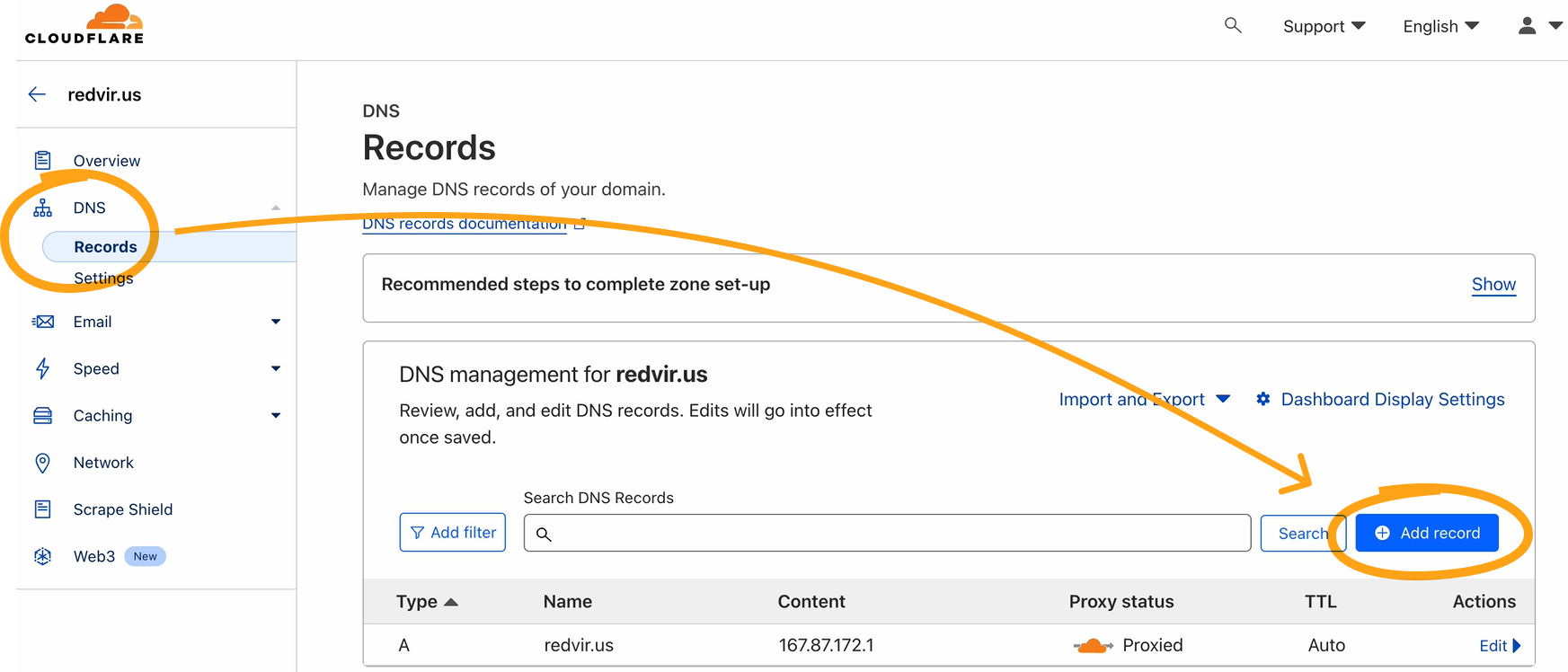1568x672 pixels.
Task: Click the magnifier search icon in header
Action: (x=1233, y=25)
